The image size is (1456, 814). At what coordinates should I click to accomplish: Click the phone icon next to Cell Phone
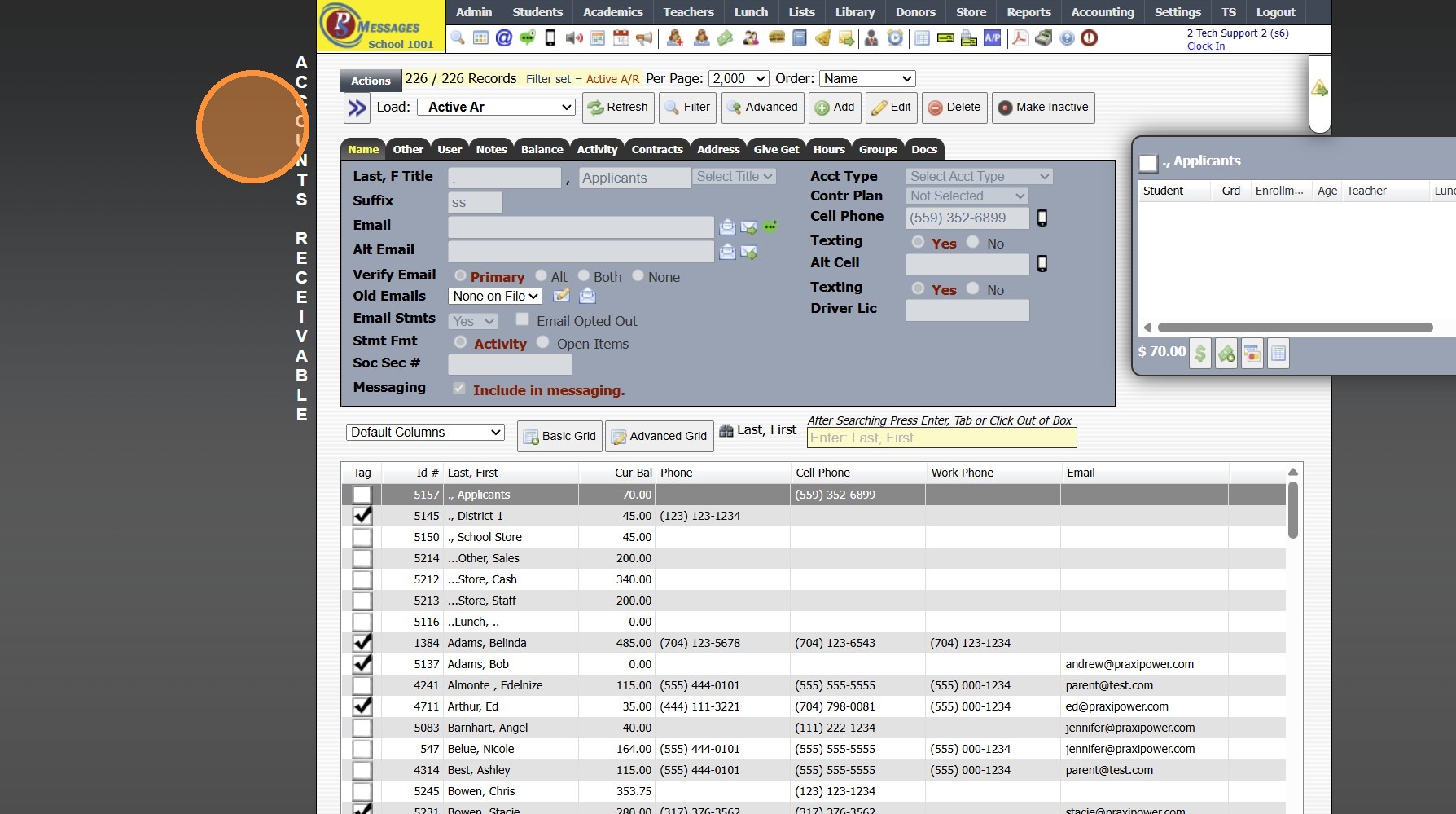pos(1042,218)
